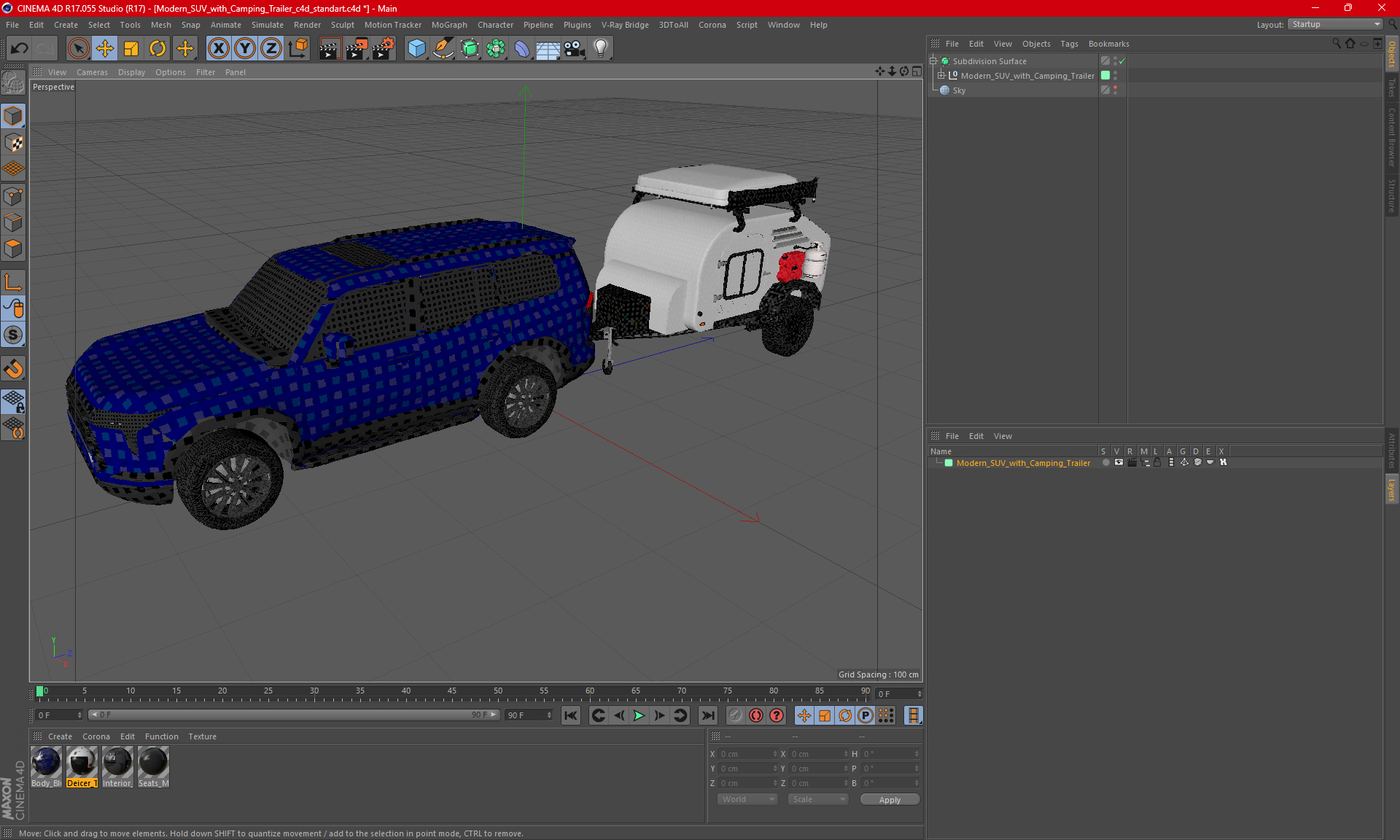Click Object Manager search icon
The width and height of the screenshot is (1400, 840).
coord(1336,44)
